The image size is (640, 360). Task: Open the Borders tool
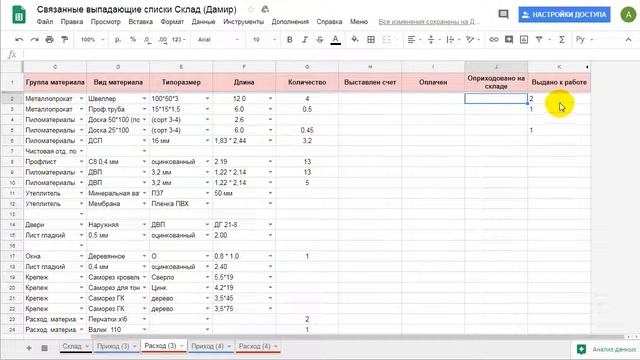[371, 40]
